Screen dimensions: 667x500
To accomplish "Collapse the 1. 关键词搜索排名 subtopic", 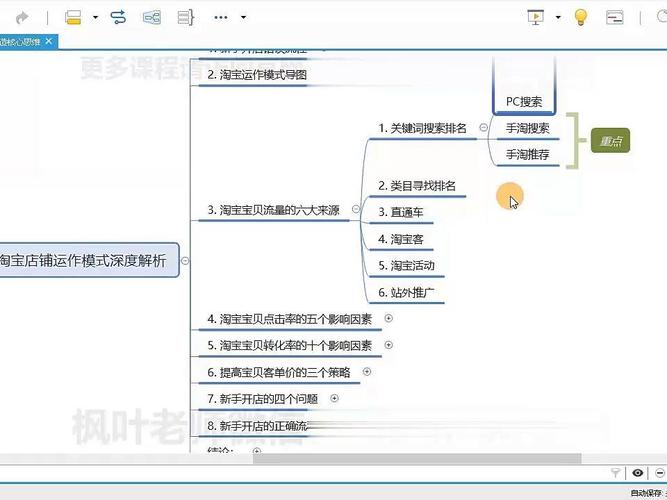I will pos(483,127).
